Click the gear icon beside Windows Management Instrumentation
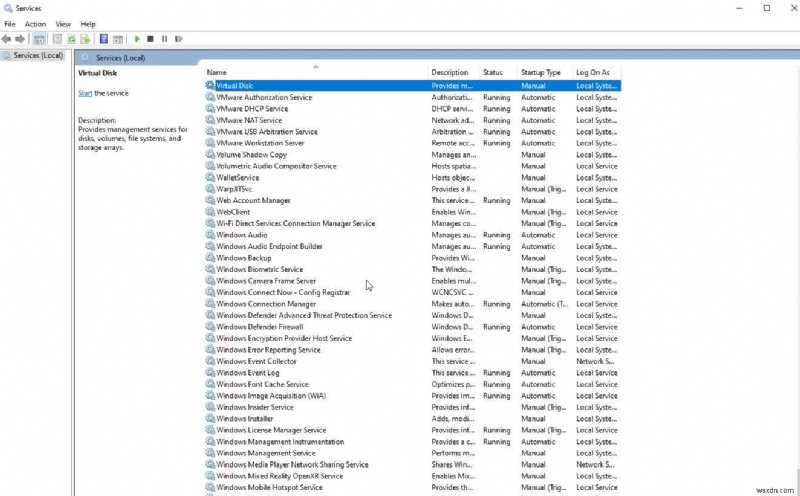This screenshot has height=496, width=800. click(x=210, y=441)
